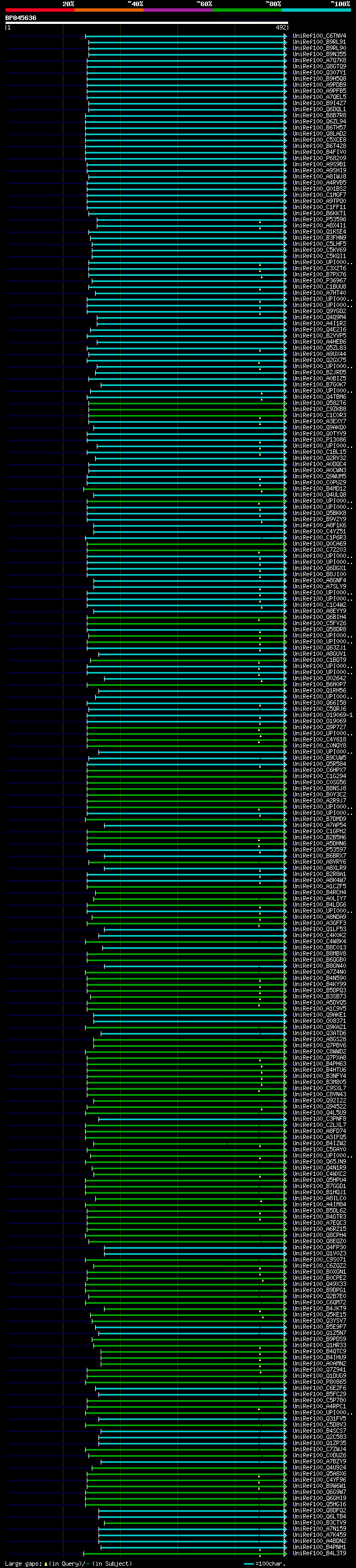Click the red 20% identity color segment

pos(39,10)
